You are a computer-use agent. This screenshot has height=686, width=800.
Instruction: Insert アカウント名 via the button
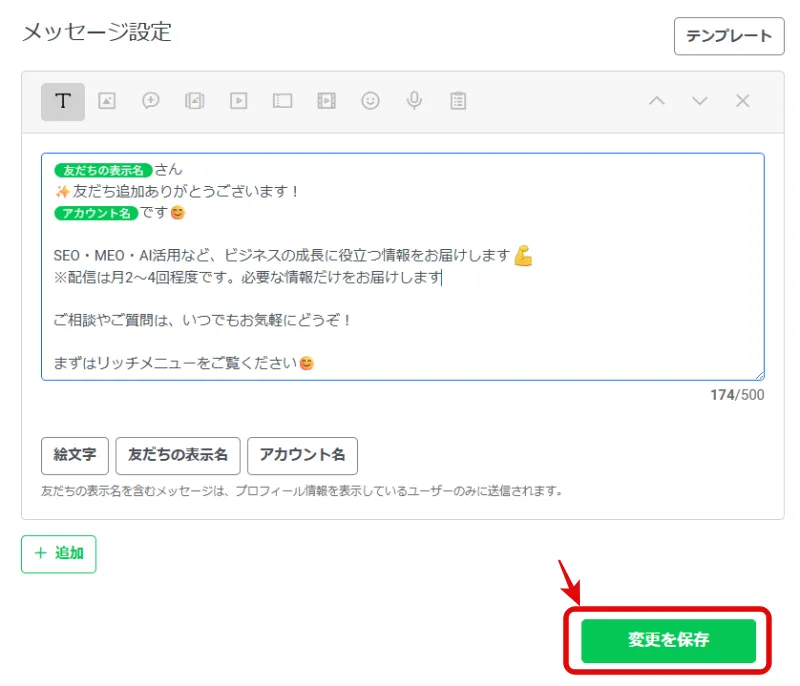pyautogui.click(x=303, y=455)
